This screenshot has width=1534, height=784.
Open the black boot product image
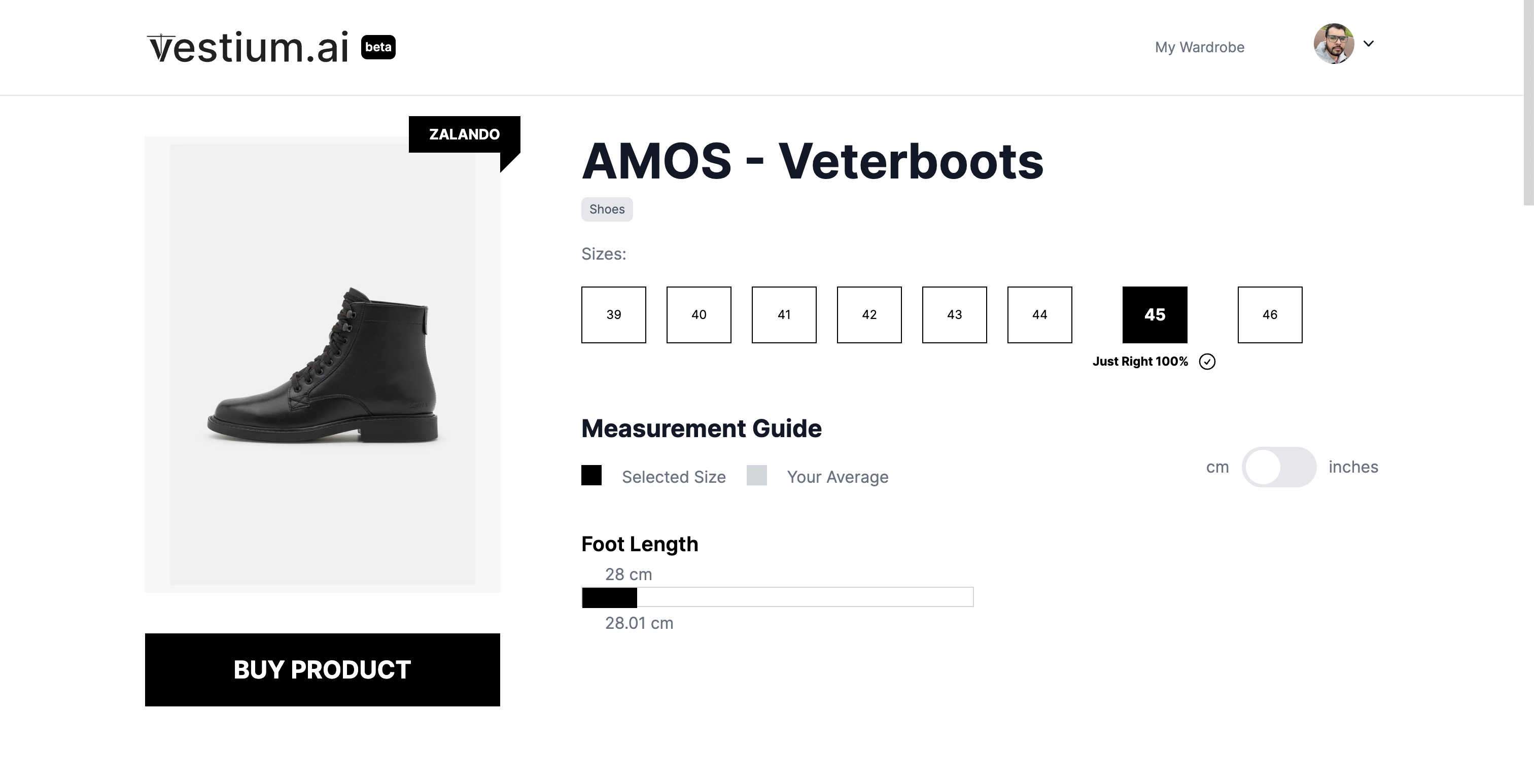(322, 364)
